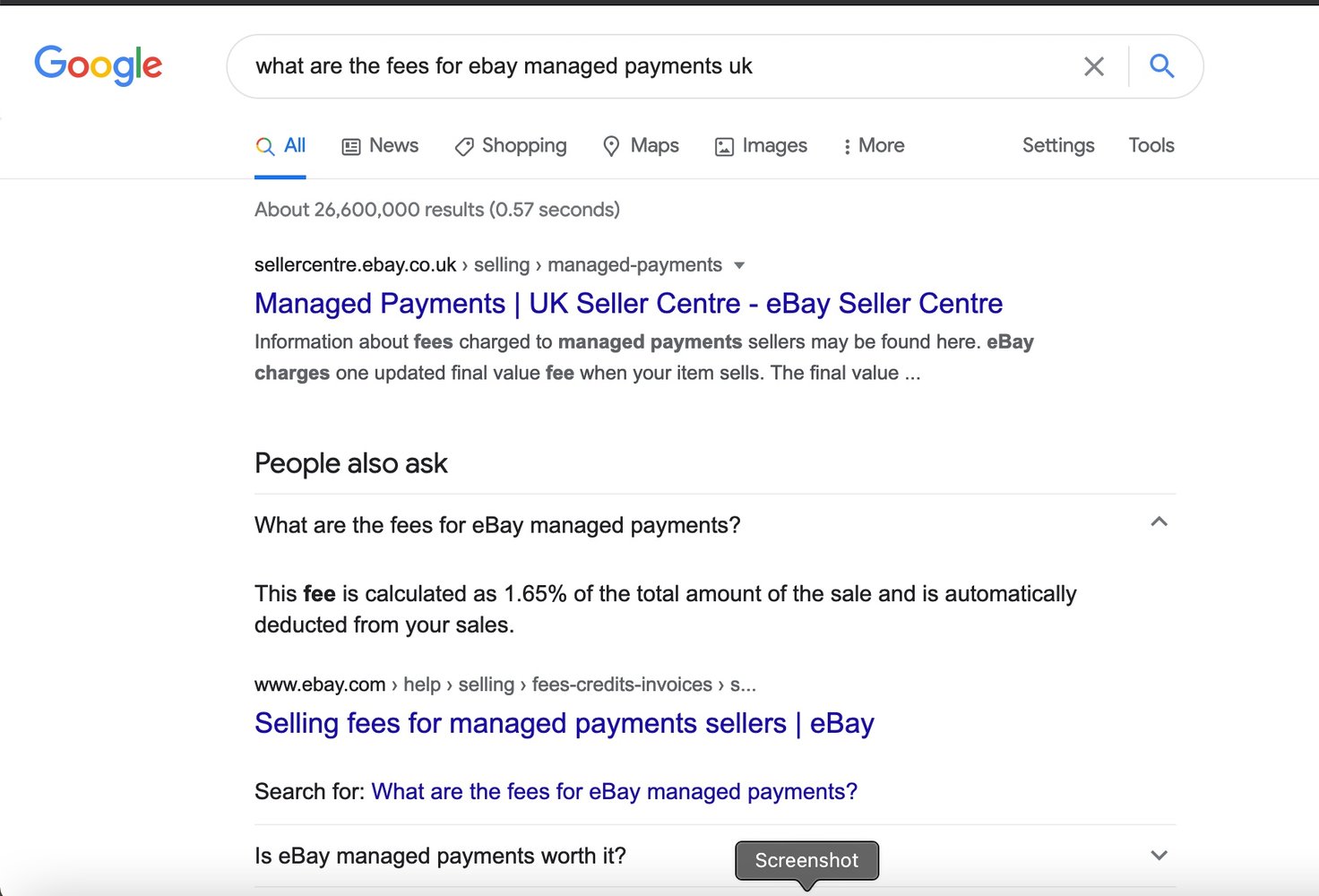Click 'Search for' eBay managed payments fees link
1319x896 pixels.
coord(614,792)
